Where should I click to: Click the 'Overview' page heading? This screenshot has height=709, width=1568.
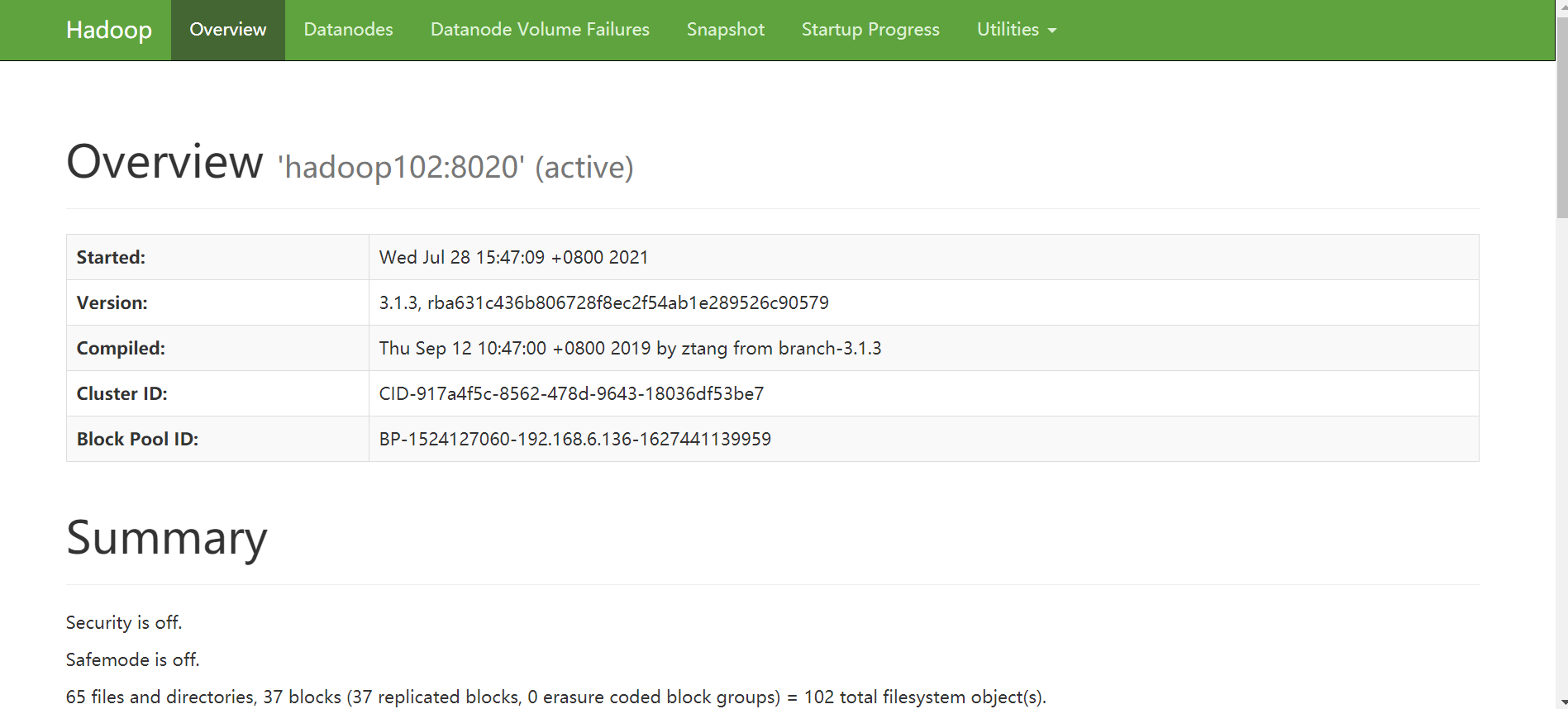[164, 161]
